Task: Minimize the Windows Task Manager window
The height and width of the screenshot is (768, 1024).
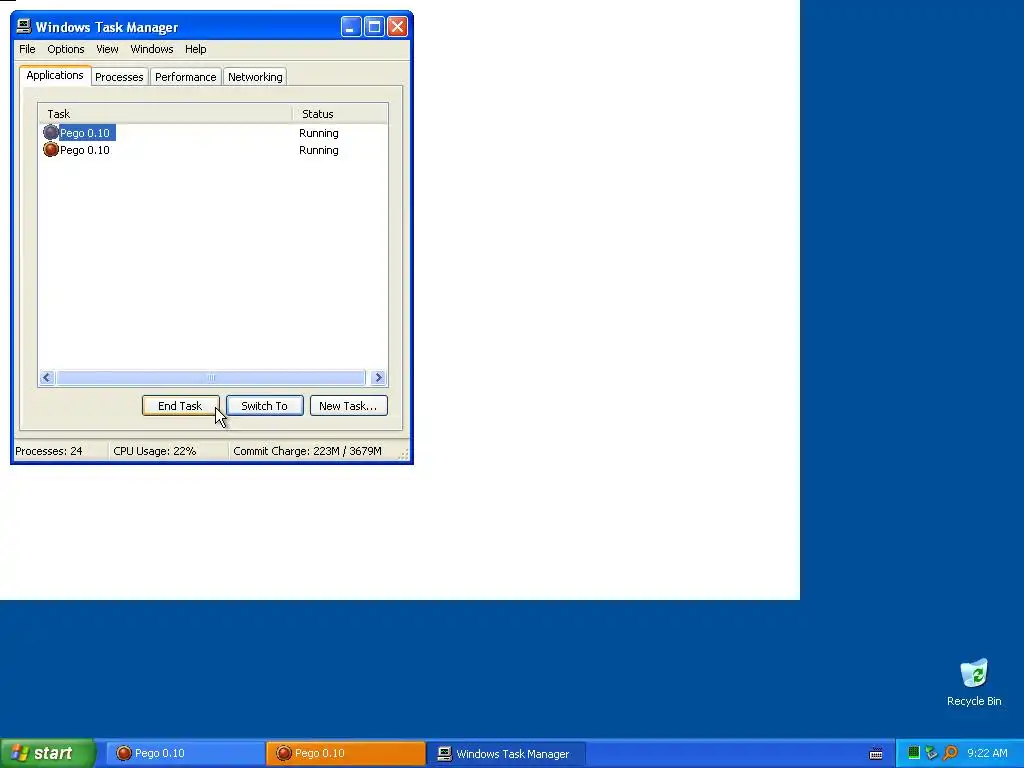Action: 351,27
